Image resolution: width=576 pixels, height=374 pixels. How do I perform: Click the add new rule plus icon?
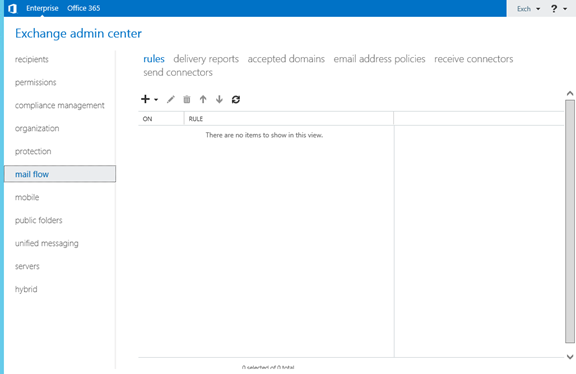pyautogui.click(x=145, y=99)
